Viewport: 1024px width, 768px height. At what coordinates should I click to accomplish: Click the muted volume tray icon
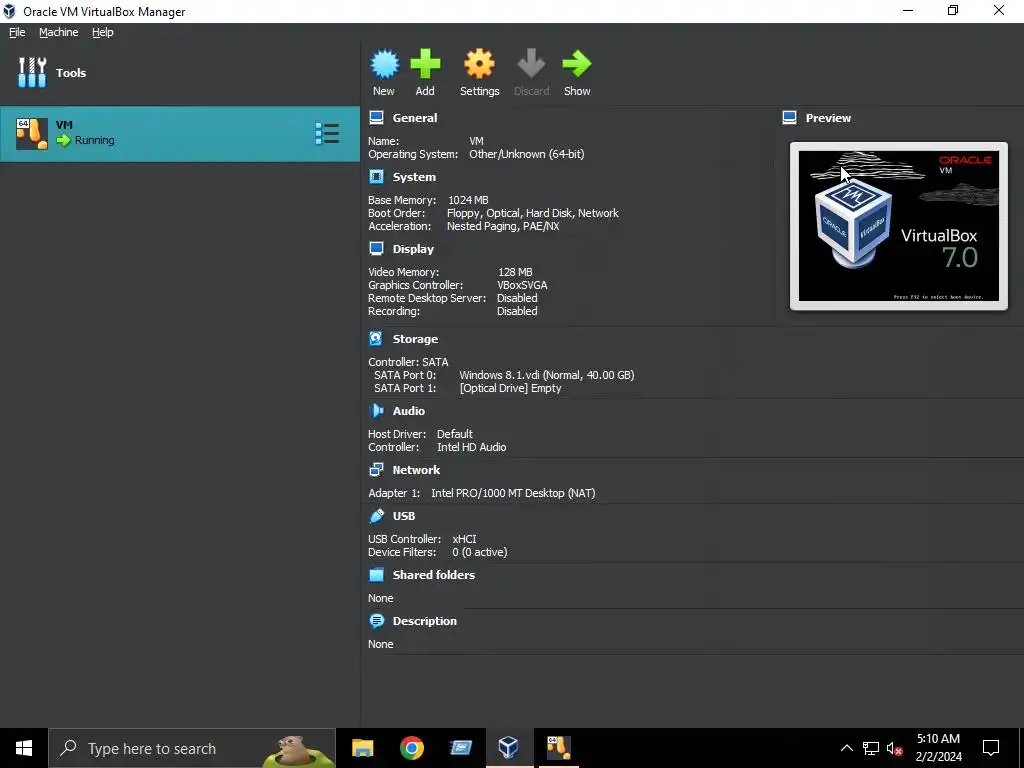(895, 748)
